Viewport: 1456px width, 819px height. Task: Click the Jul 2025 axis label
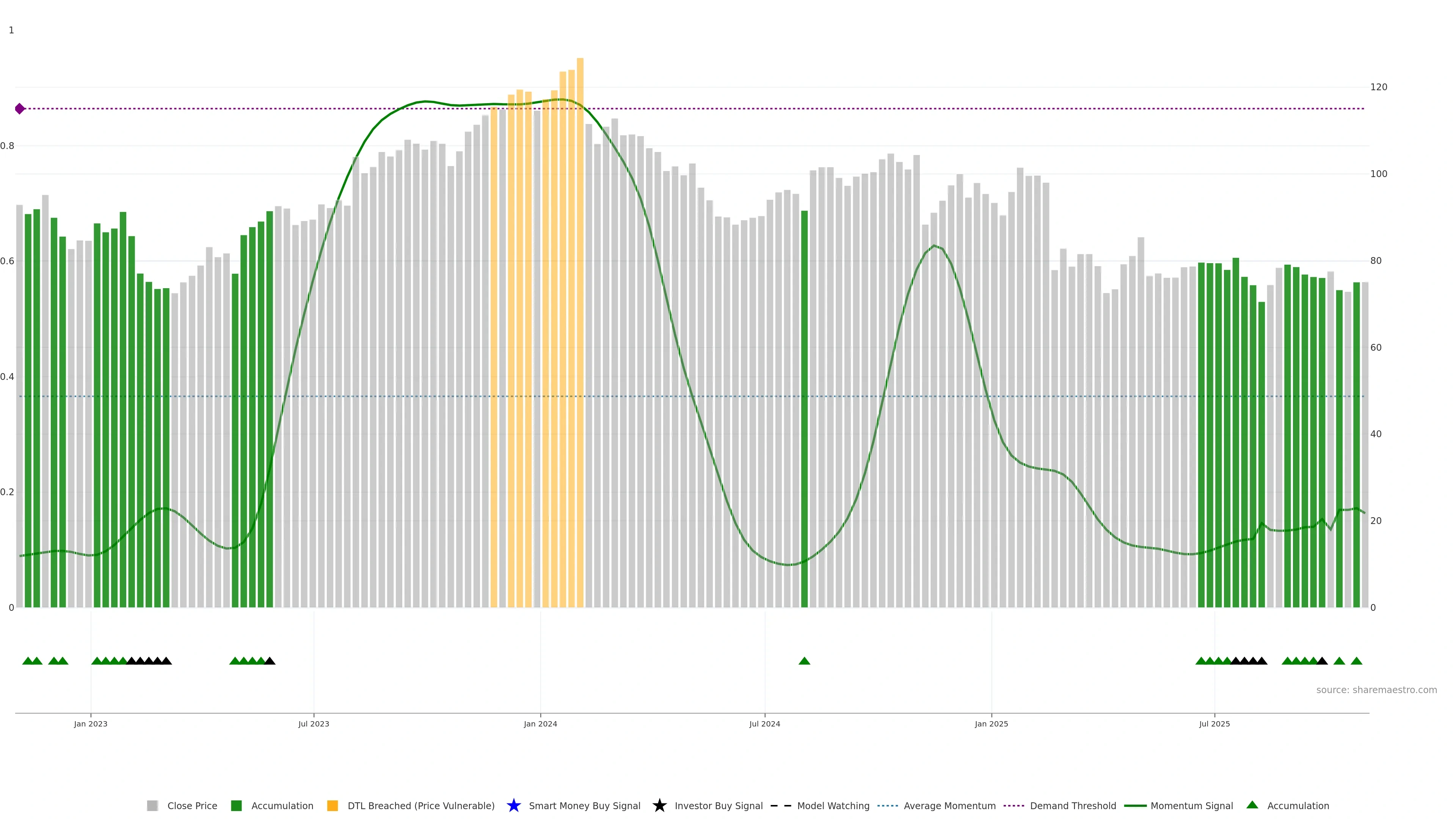point(1214,723)
